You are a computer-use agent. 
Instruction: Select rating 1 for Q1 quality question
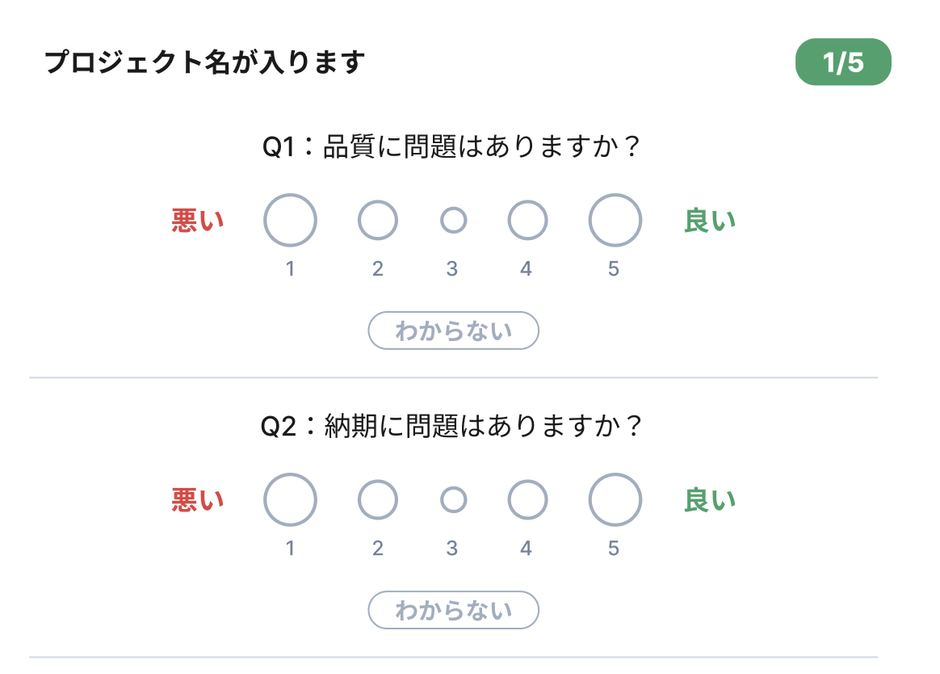click(x=290, y=220)
